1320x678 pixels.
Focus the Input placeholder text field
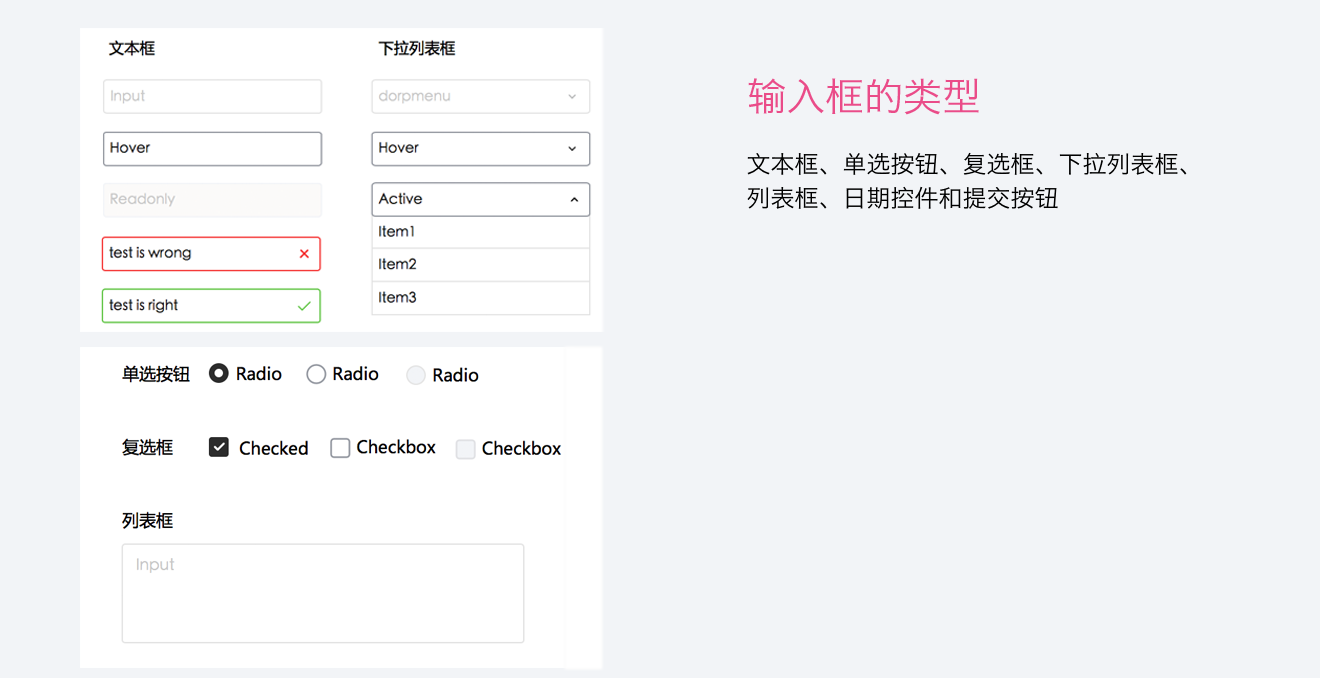pos(212,97)
